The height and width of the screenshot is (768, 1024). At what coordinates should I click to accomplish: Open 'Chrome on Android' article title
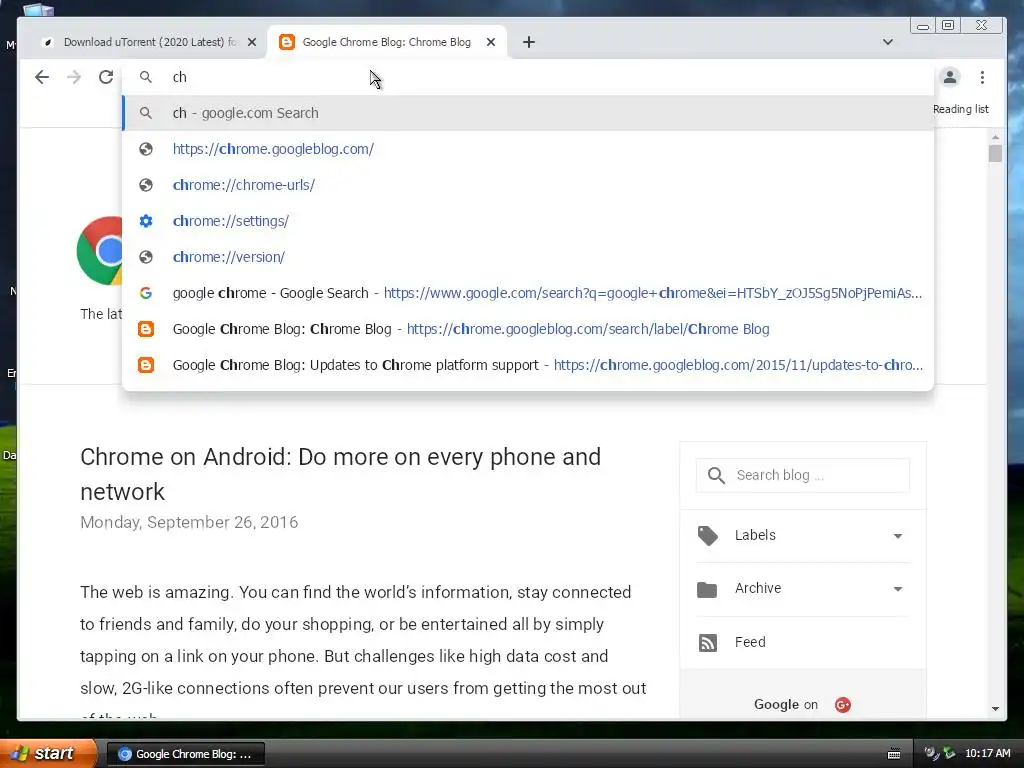[x=340, y=473]
